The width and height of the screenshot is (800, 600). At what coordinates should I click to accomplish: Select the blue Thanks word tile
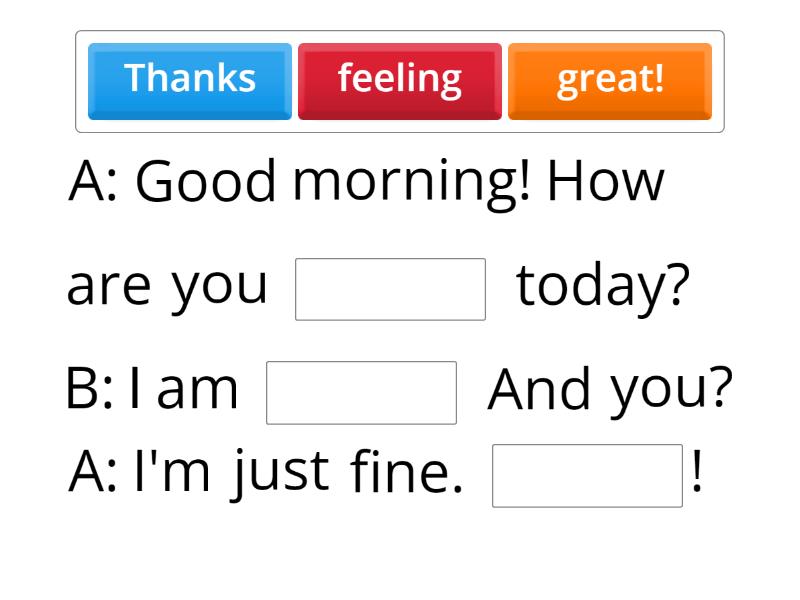pyautogui.click(x=190, y=79)
